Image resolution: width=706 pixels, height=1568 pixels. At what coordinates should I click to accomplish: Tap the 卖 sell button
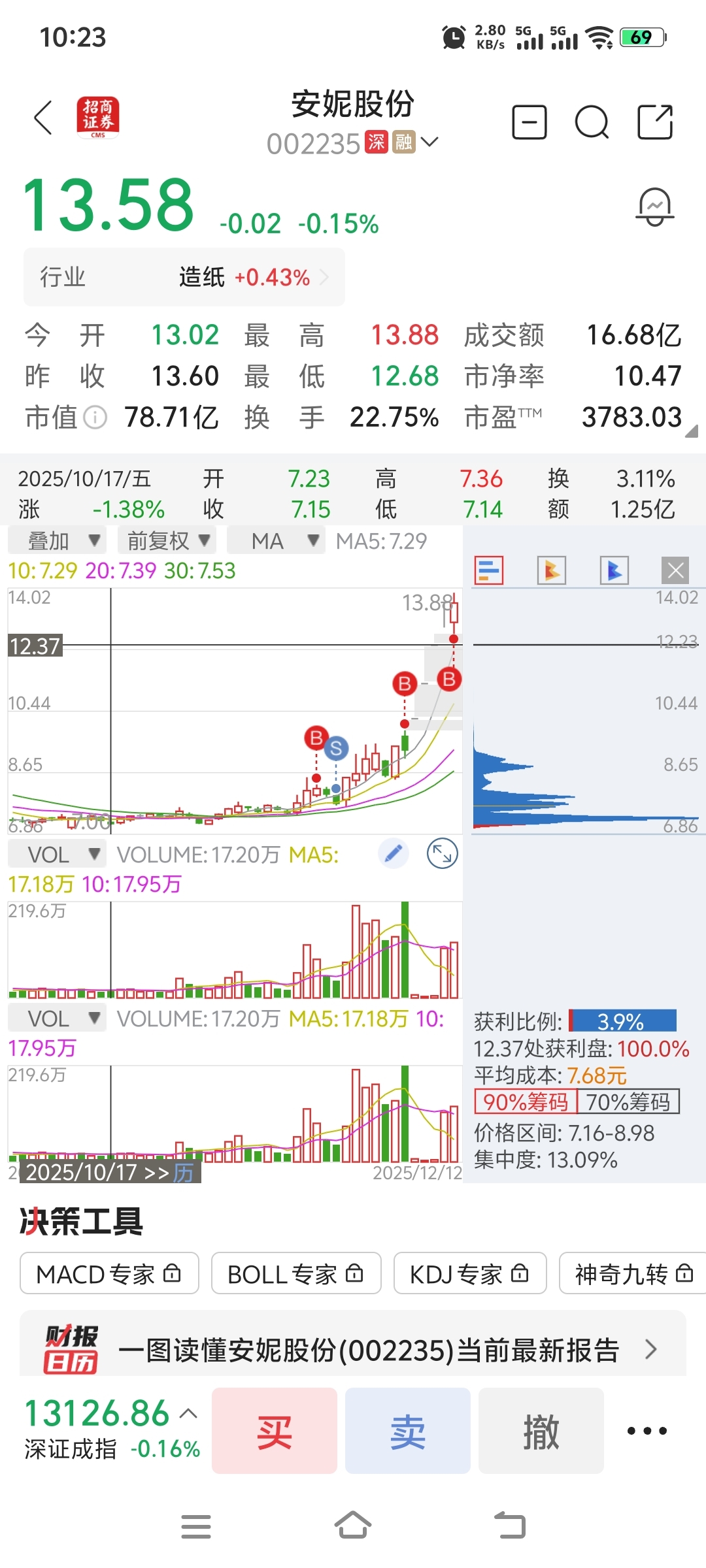pyautogui.click(x=408, y=1431)
